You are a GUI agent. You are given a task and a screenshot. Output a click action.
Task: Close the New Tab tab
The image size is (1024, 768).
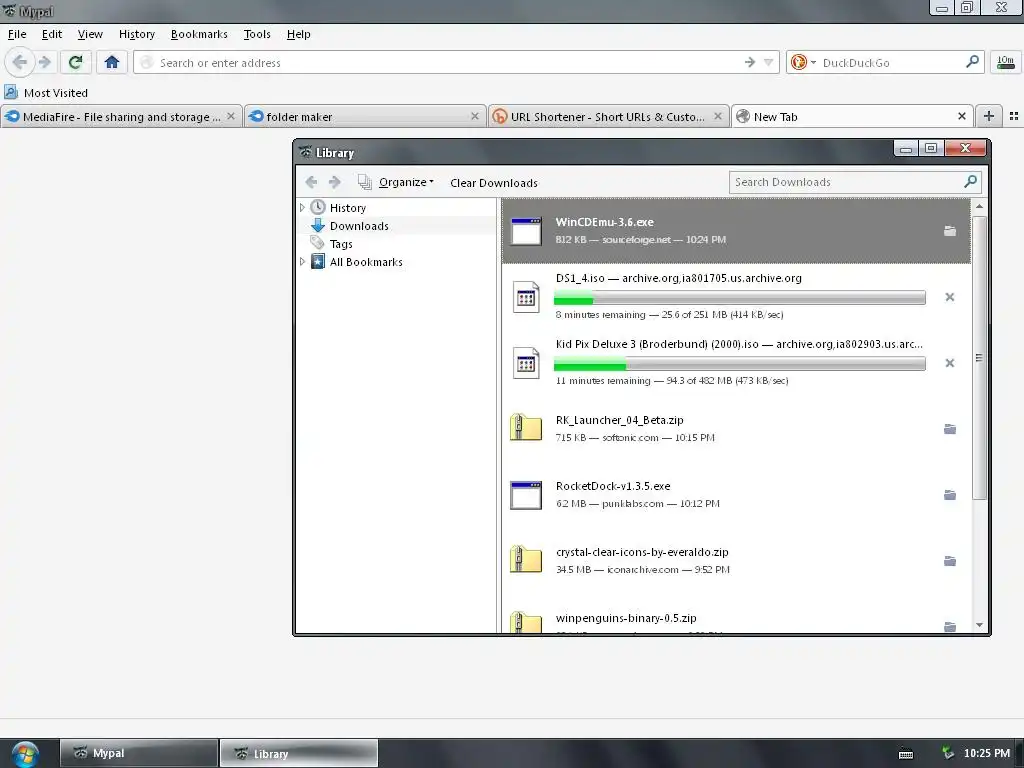tap(961, 116)
